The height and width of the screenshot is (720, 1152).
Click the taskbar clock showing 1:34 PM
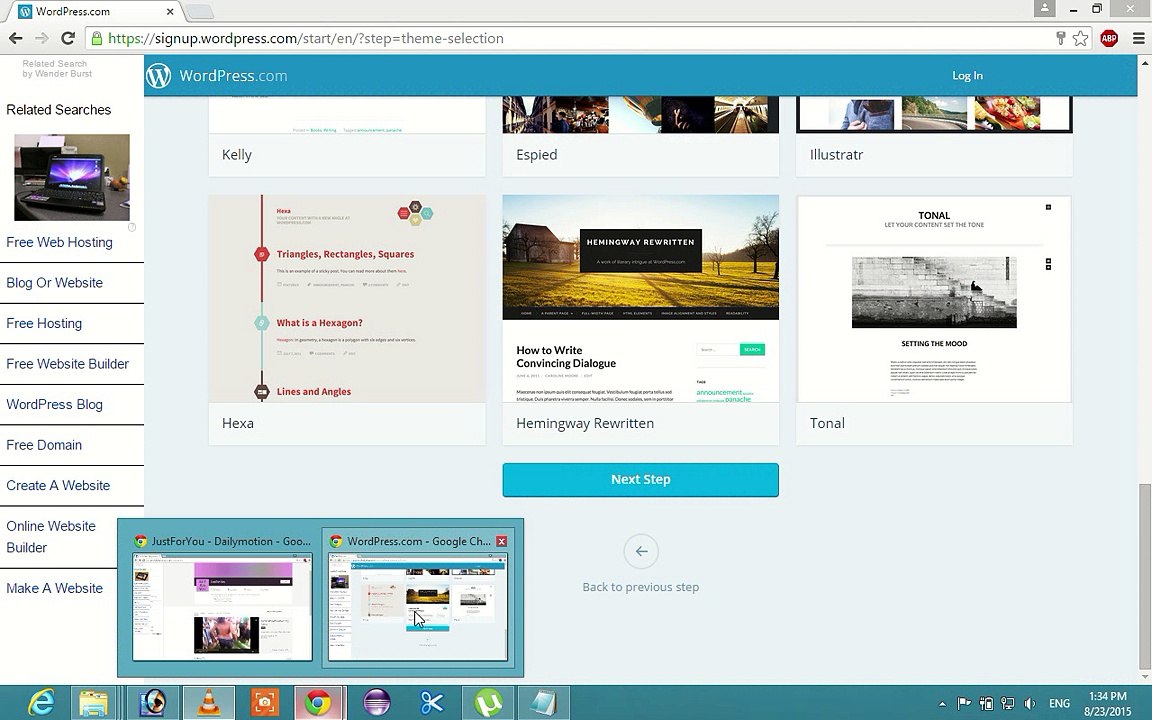click(x=1109, y=703)
